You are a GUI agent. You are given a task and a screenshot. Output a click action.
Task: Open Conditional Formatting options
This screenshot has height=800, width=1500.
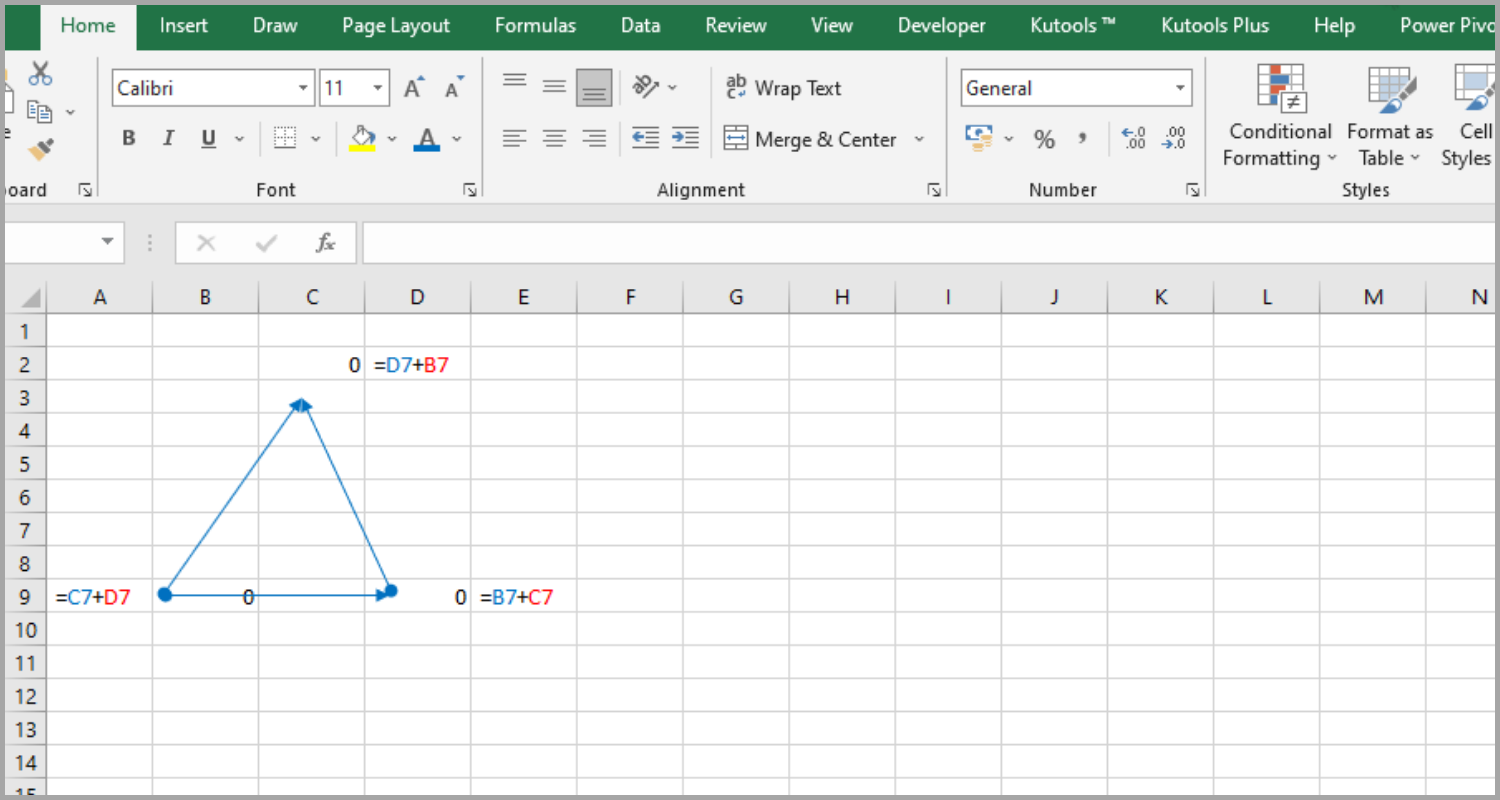coord(1280,115)
